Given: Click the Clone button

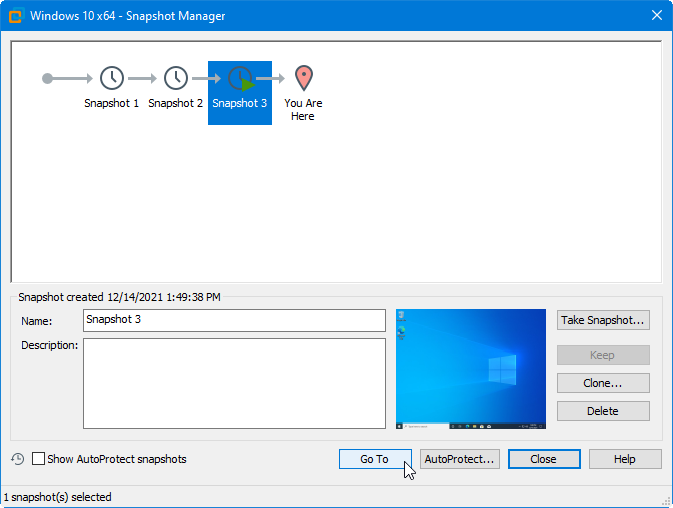Looking at the screenshot, I should (603, 383).
